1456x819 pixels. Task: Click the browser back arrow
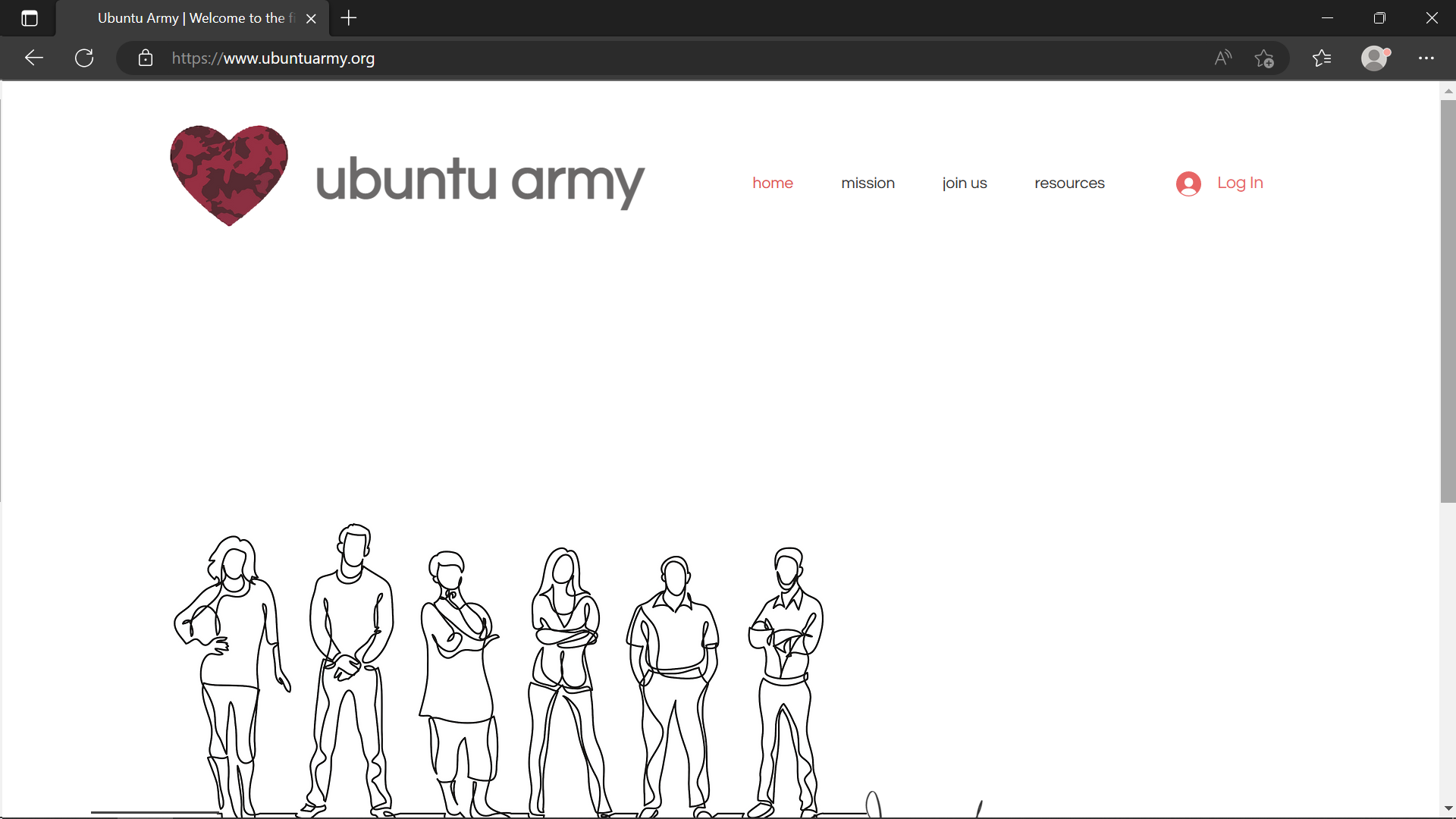(34, 58)
